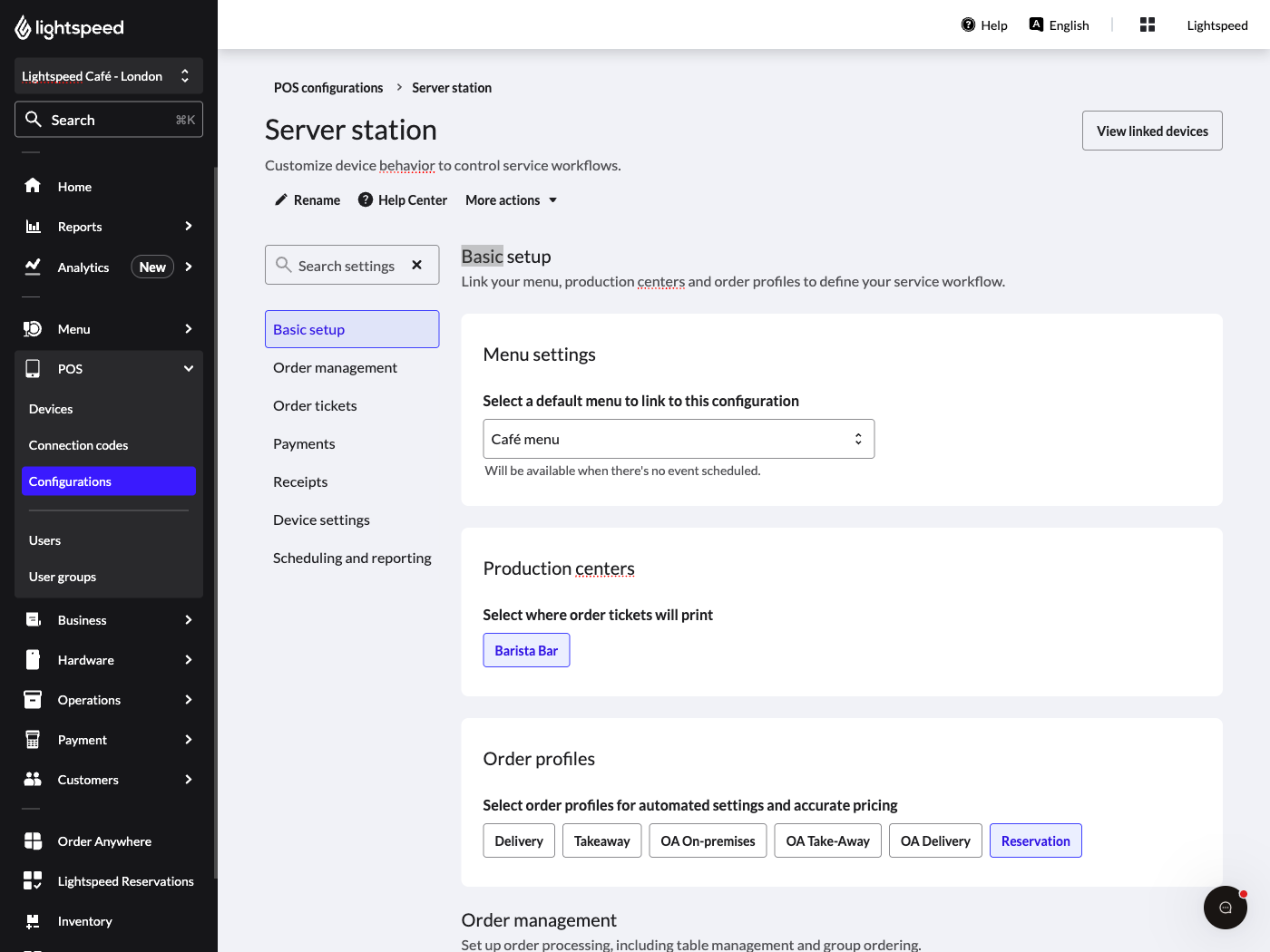Open the Hardware section icon
The image size is (1270, 952).
(33, 659)
